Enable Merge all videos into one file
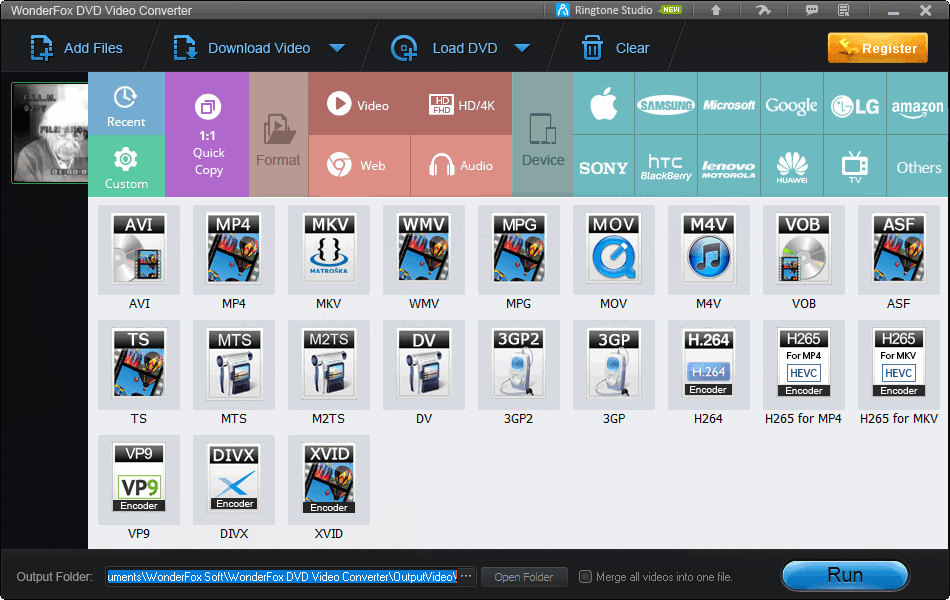 coord(585,576)
